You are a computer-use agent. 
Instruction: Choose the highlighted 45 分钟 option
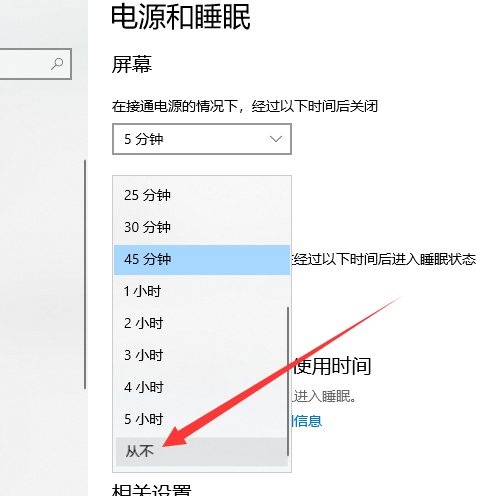click(x=202, y=260)
